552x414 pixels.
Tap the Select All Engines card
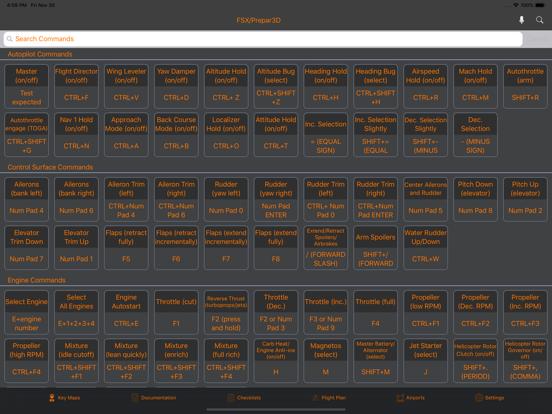click(x=76, y=312)
